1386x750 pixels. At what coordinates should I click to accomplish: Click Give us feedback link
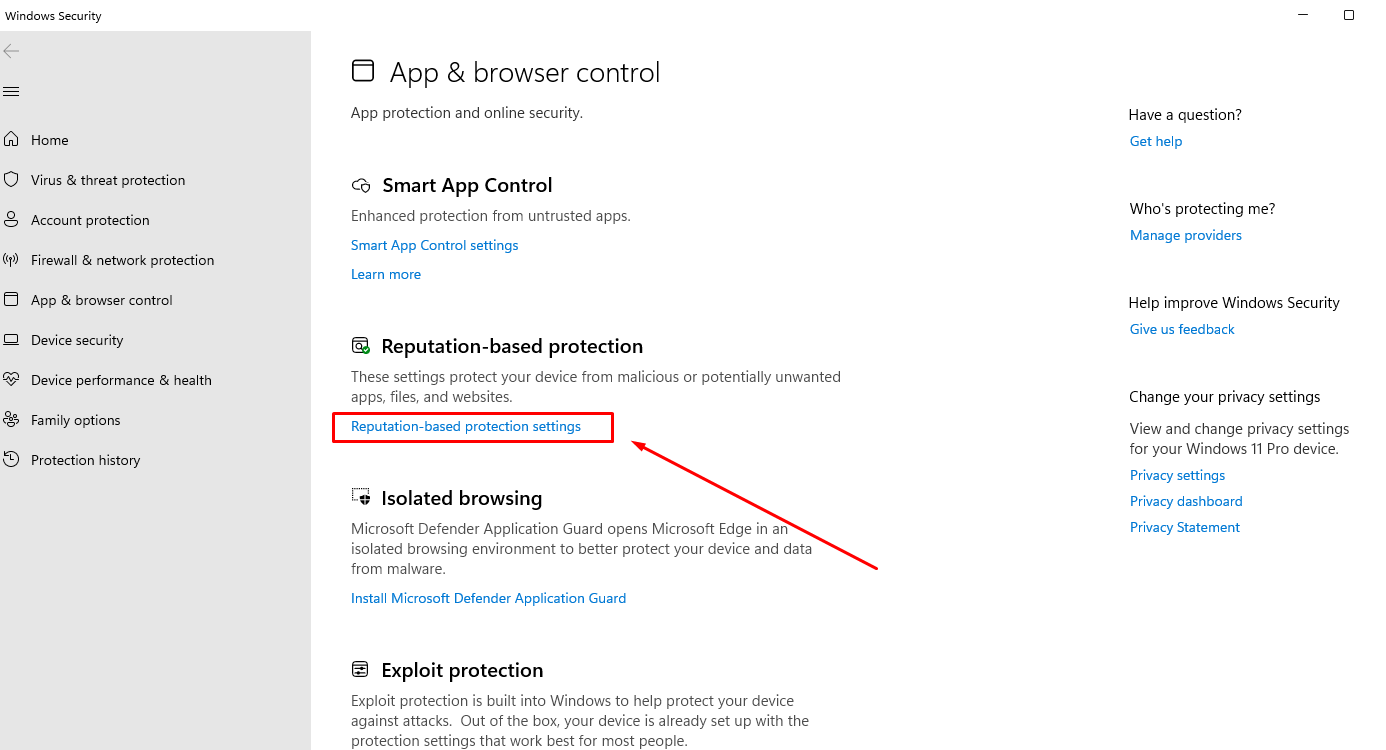tap(1181, 329)
